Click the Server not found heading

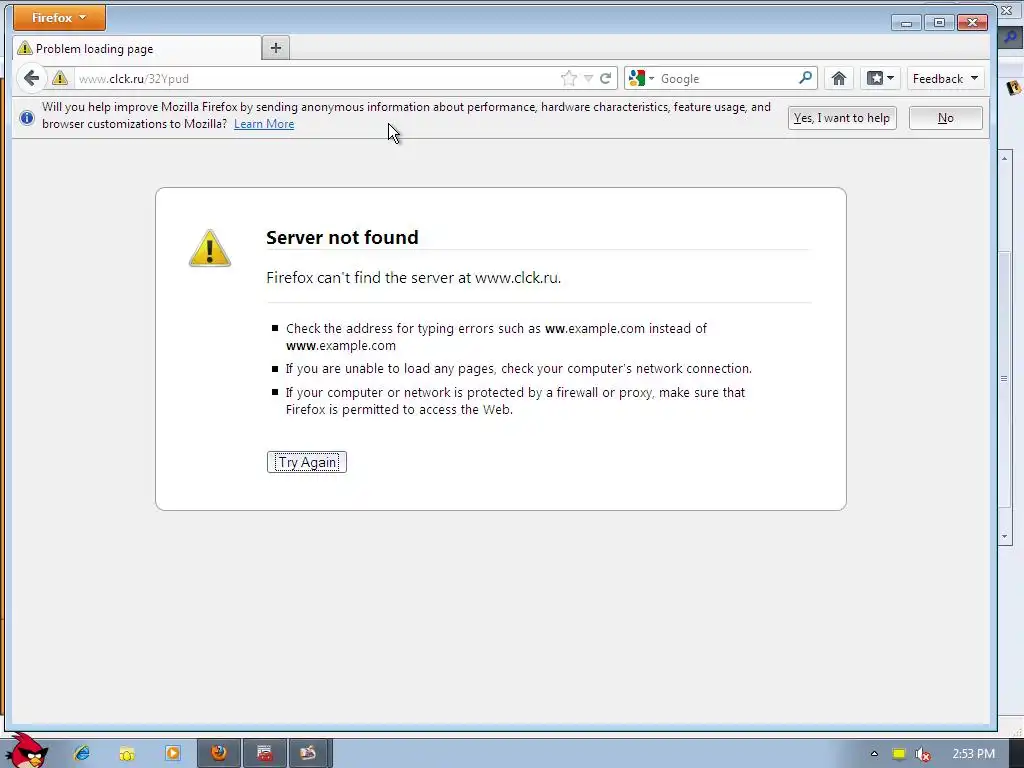pos(342,237)
